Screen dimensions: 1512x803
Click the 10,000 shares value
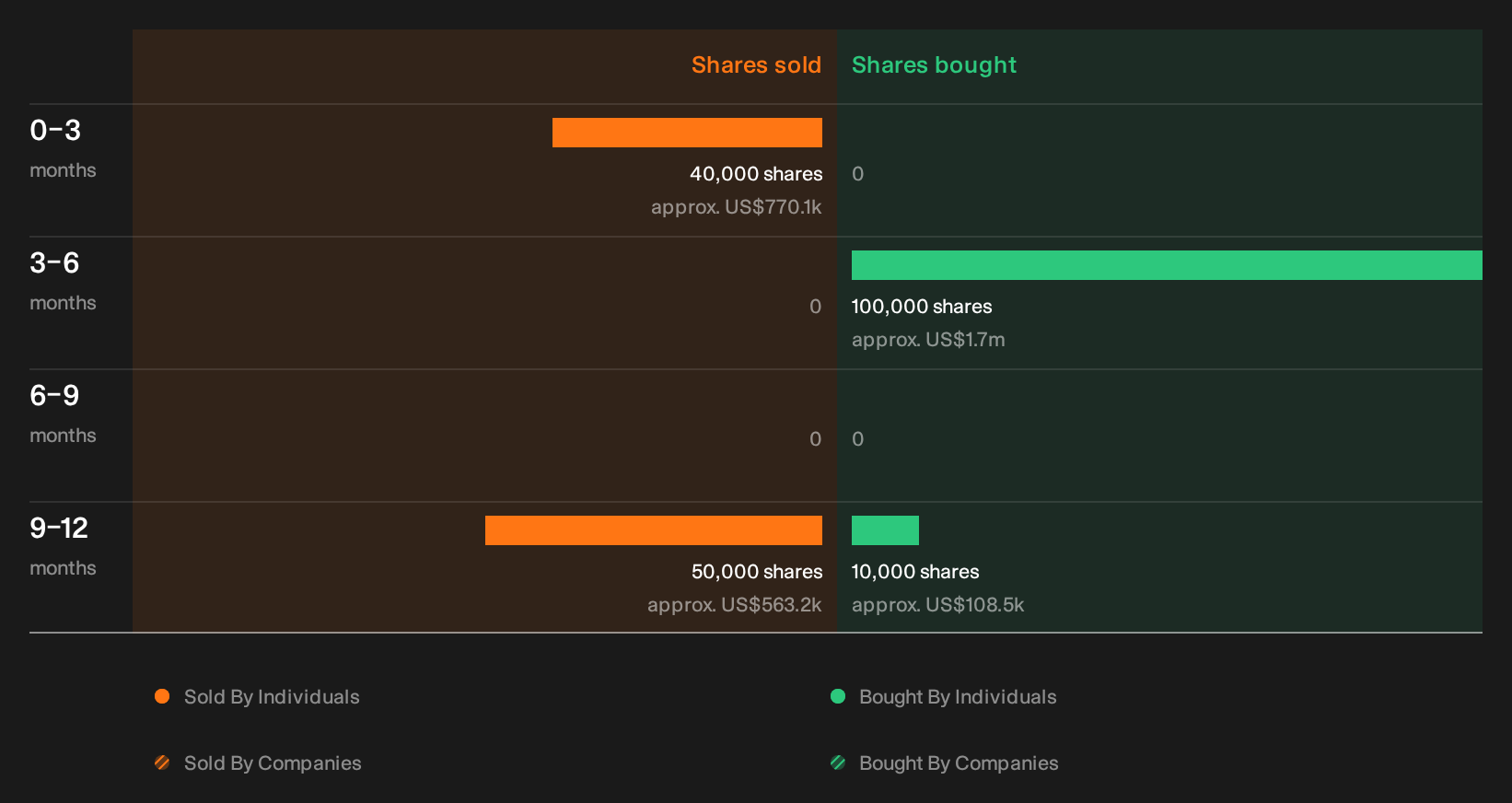coord(915,572)
